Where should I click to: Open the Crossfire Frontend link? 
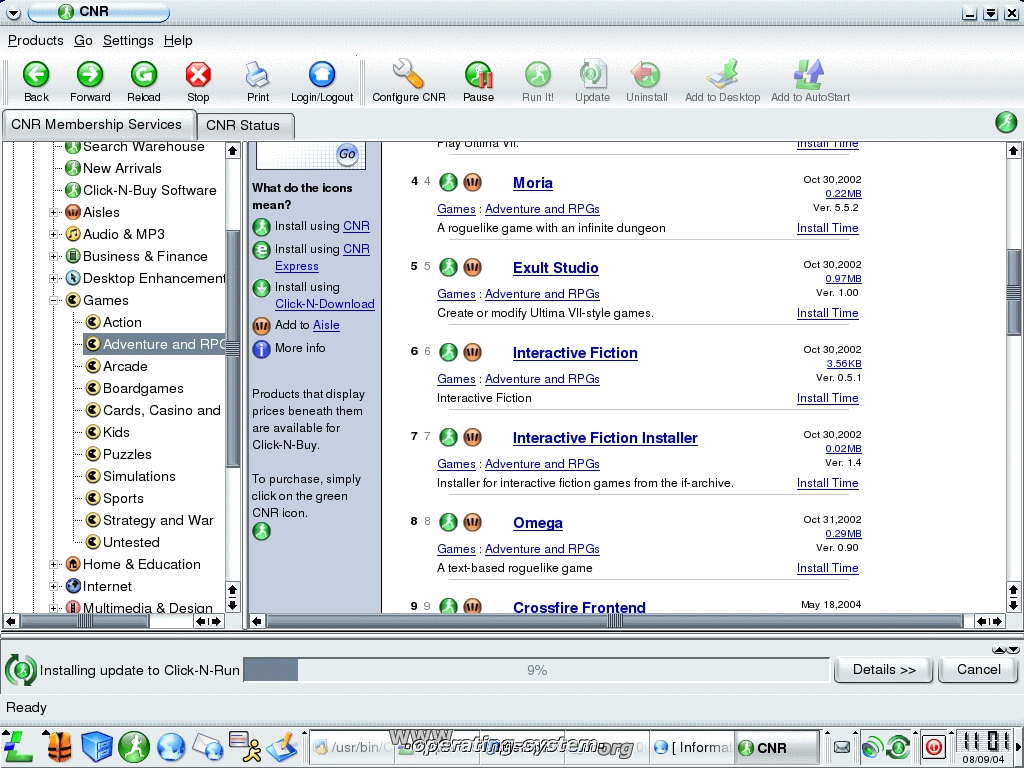pos(579,607)
